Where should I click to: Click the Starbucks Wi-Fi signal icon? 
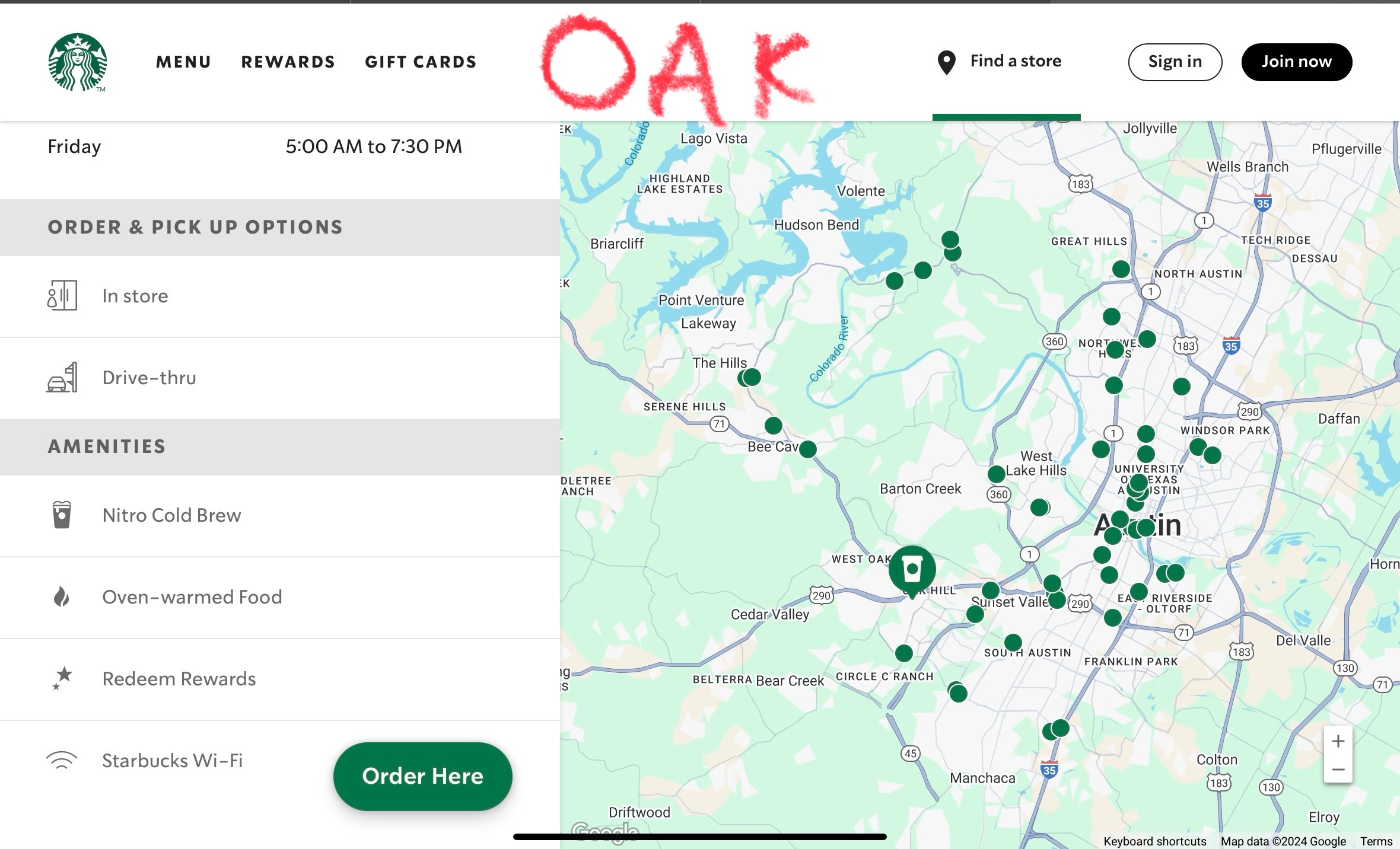coord(62,760)
